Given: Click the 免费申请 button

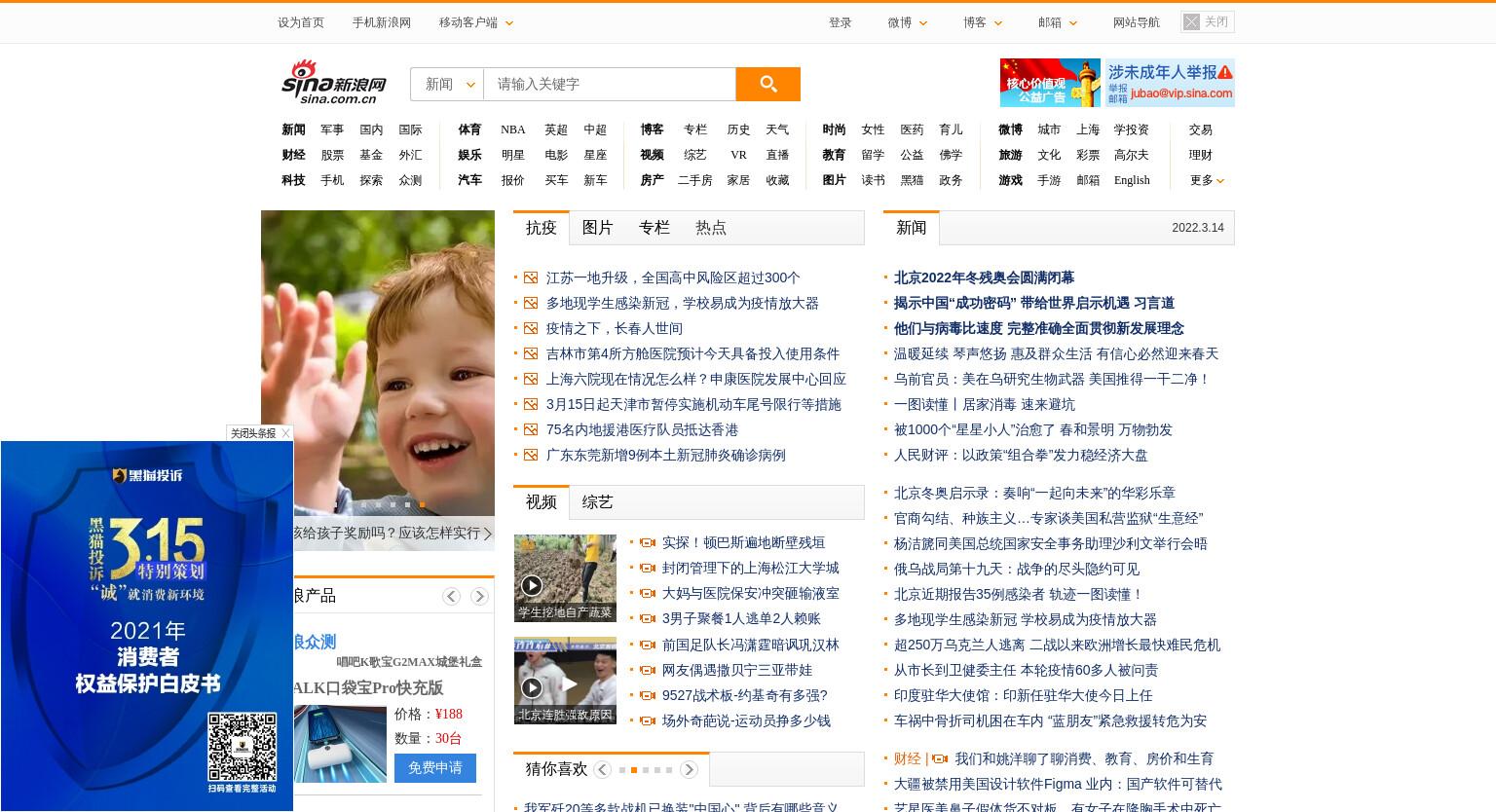Looking at the screenshot, I should pyautogui.click(x=435, y=768).
